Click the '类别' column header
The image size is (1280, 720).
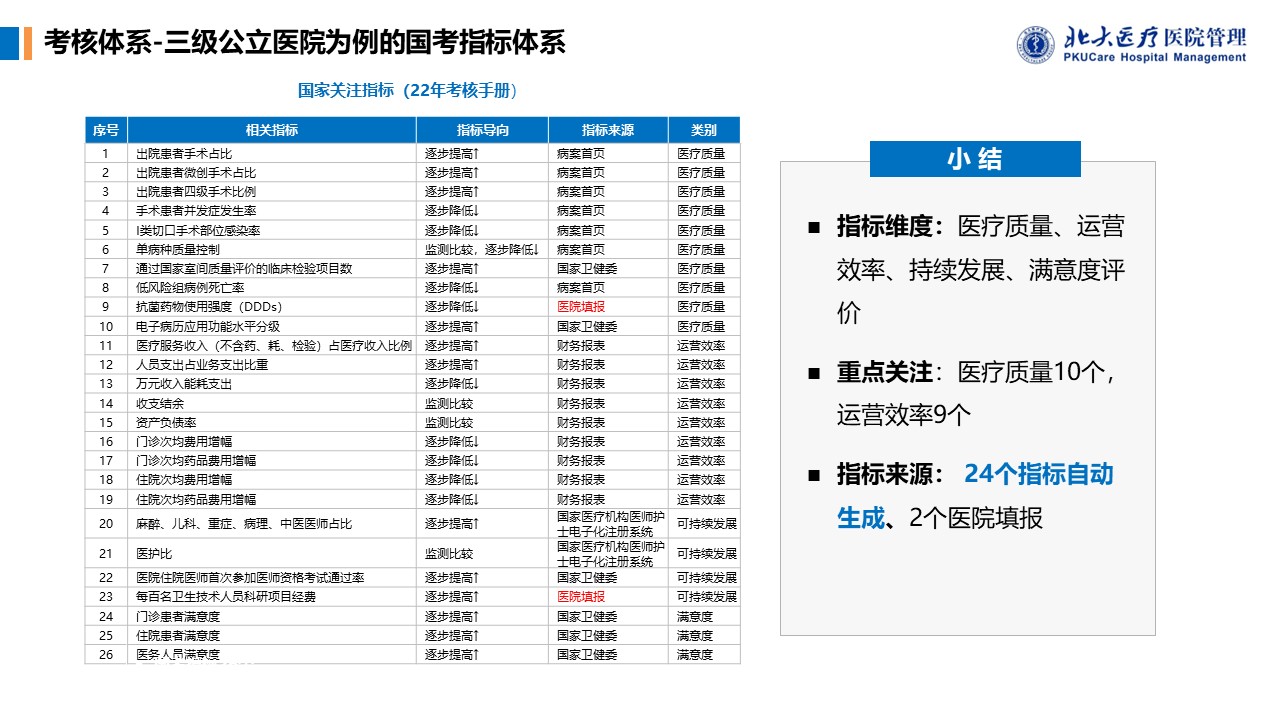pyautogui.click(x=704, y=130)
